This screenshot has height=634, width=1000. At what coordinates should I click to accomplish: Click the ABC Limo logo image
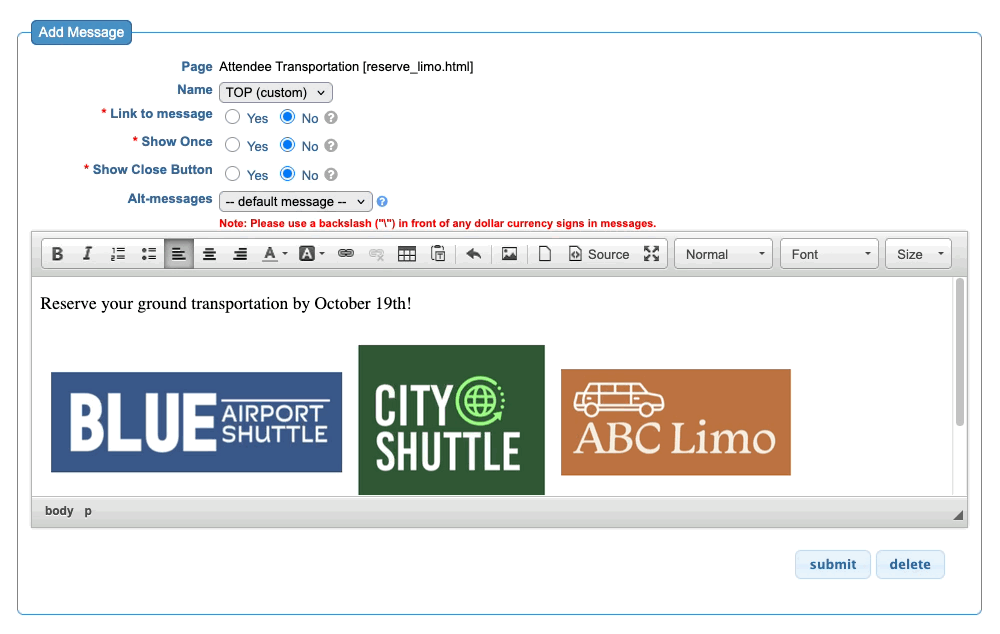[x=676, y=422]
